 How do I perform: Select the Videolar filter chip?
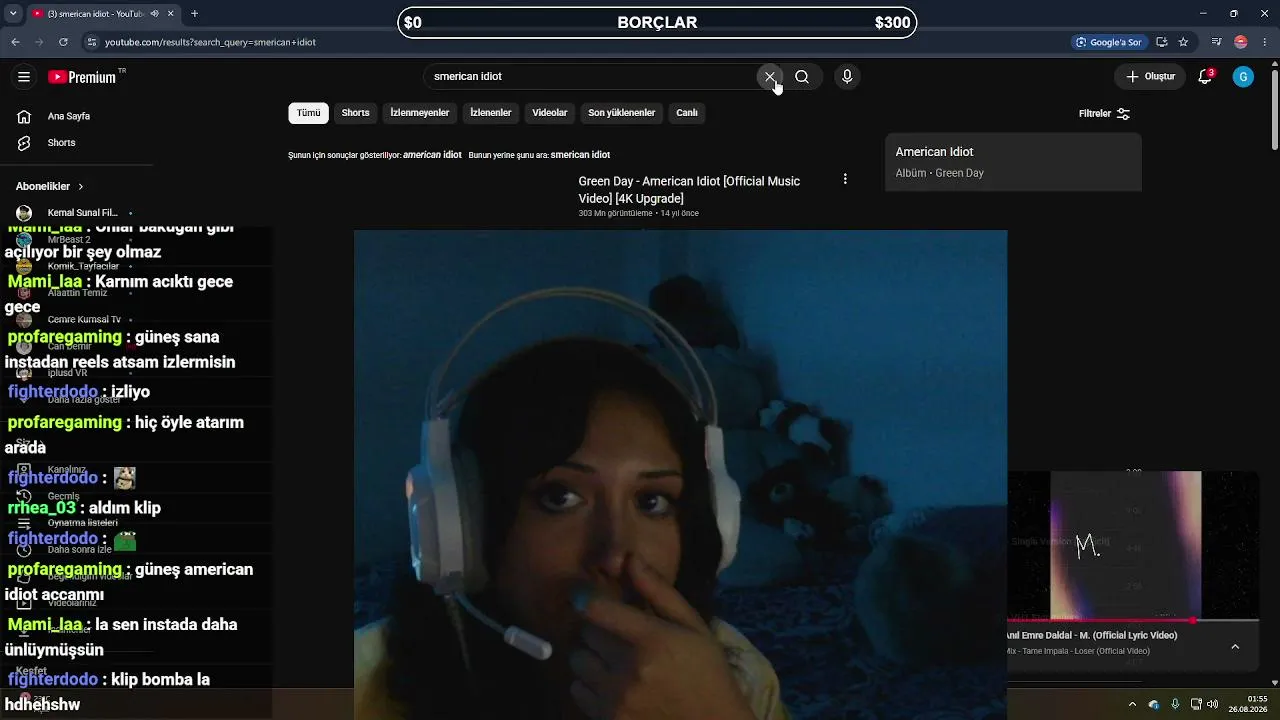coord(549,113)
